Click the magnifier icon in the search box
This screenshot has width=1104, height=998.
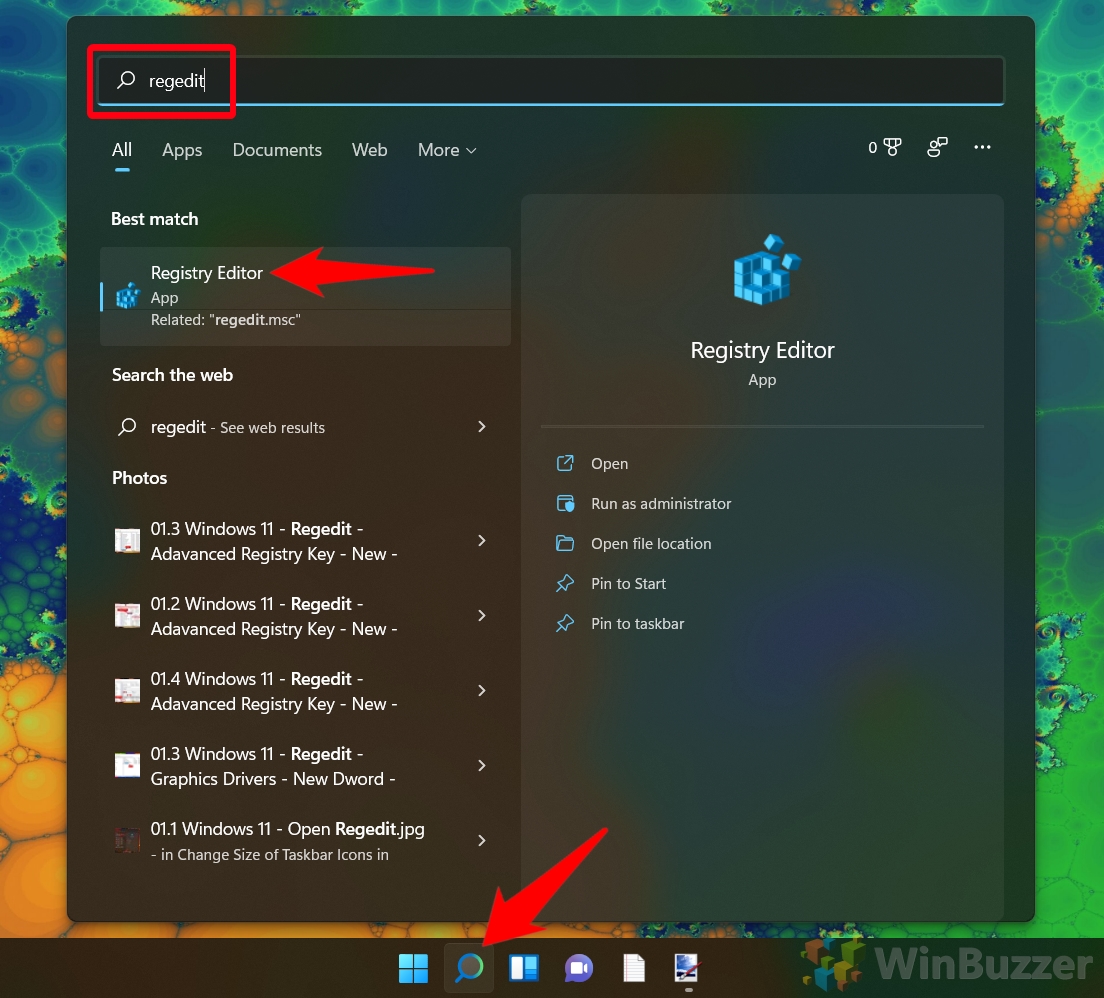tap(126, 80)
